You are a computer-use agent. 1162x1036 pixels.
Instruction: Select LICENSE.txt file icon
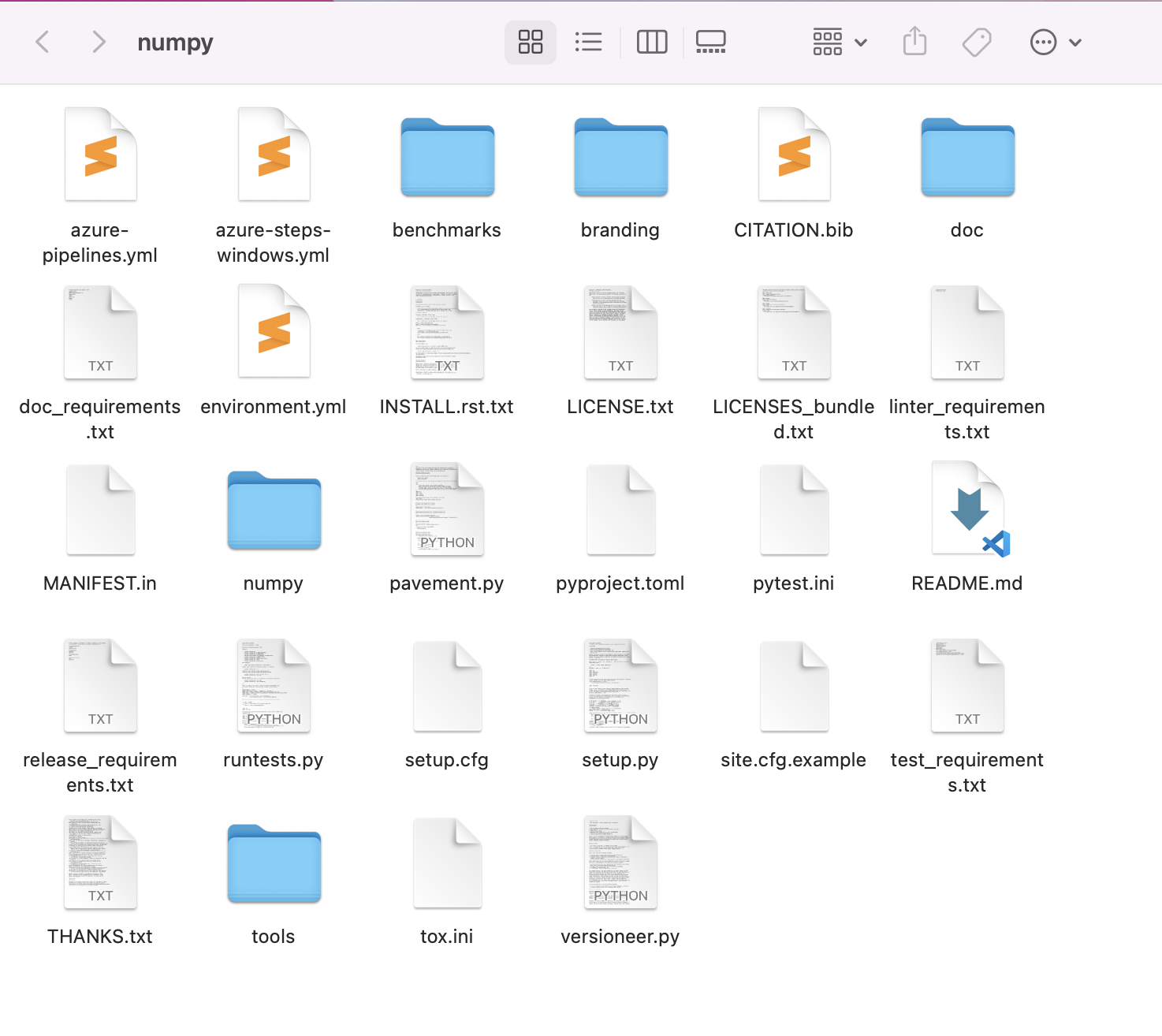(620, 332)
